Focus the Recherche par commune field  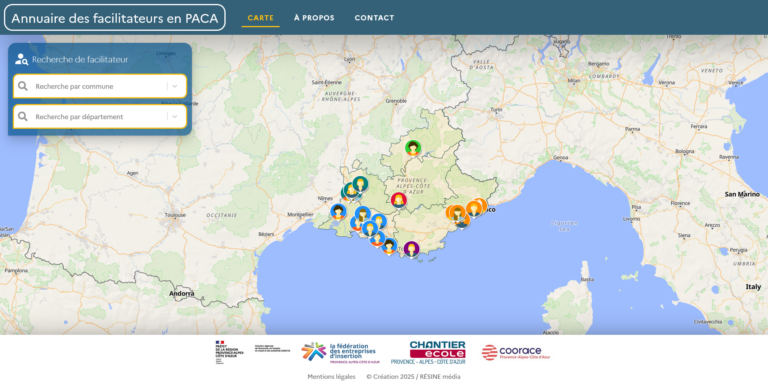(x=100, y=86)
